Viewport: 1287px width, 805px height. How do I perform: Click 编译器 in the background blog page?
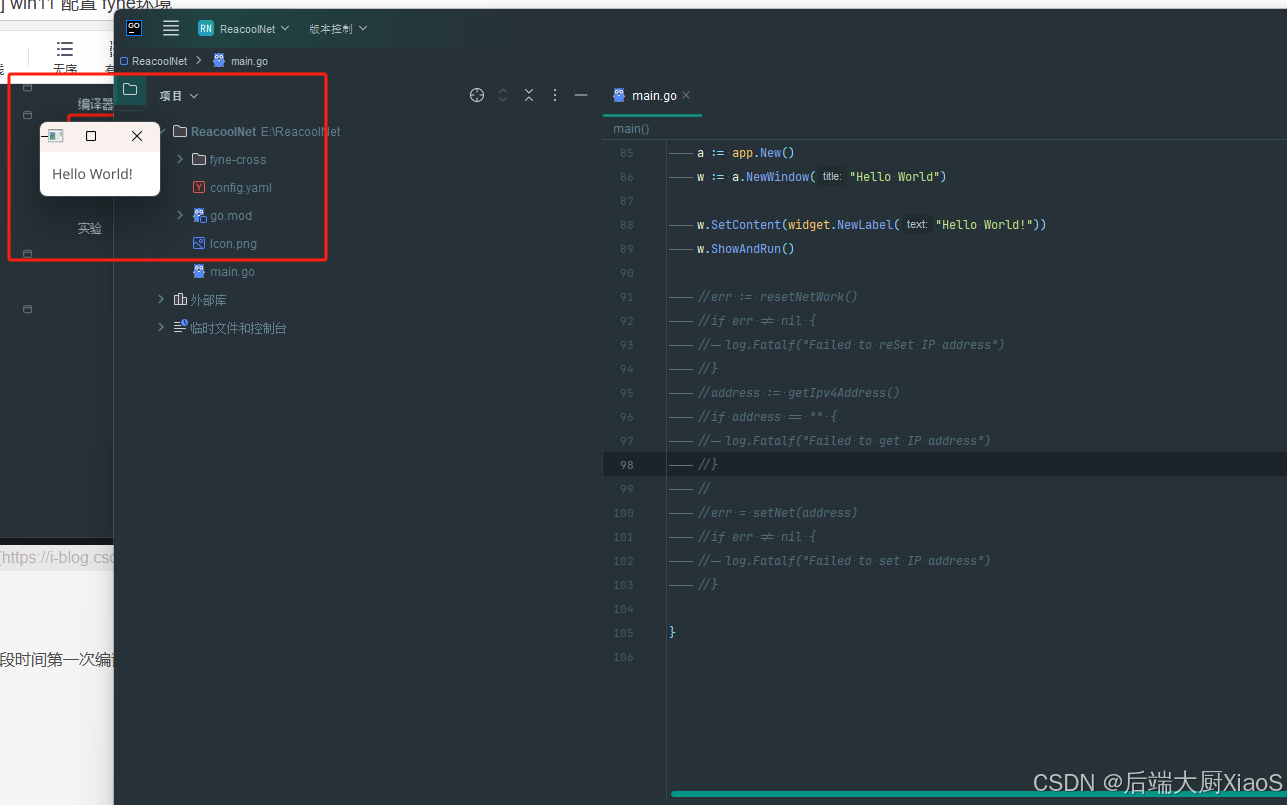click(96, 105)
